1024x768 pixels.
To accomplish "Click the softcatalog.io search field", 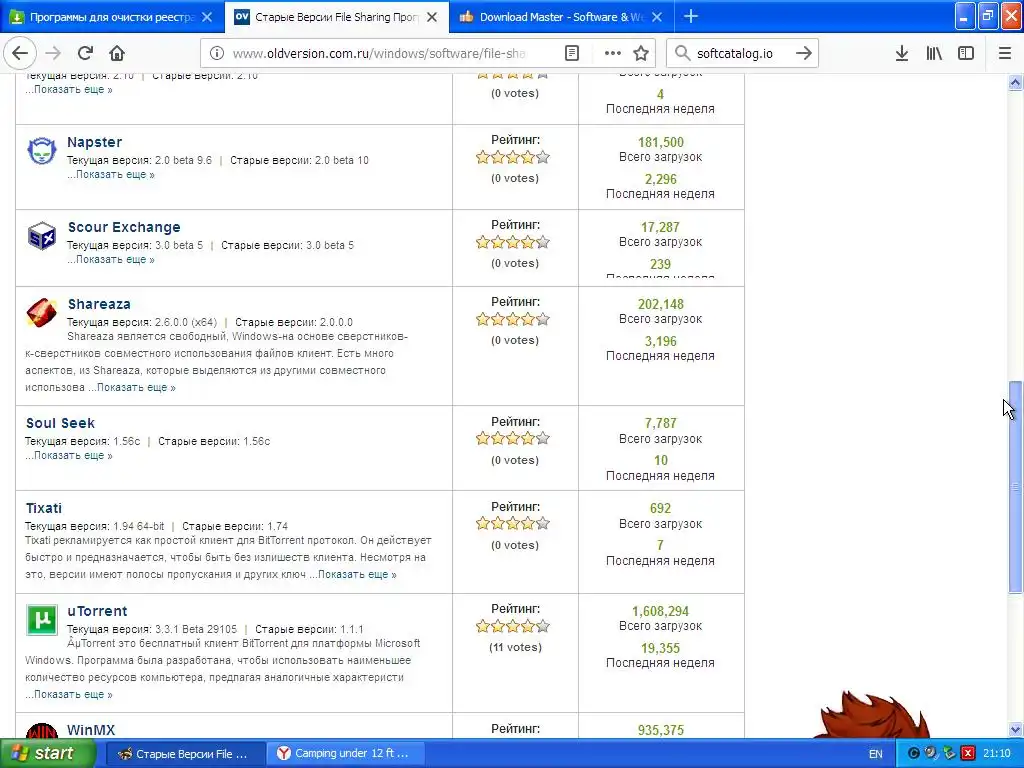I will click(x=743, y=53).
